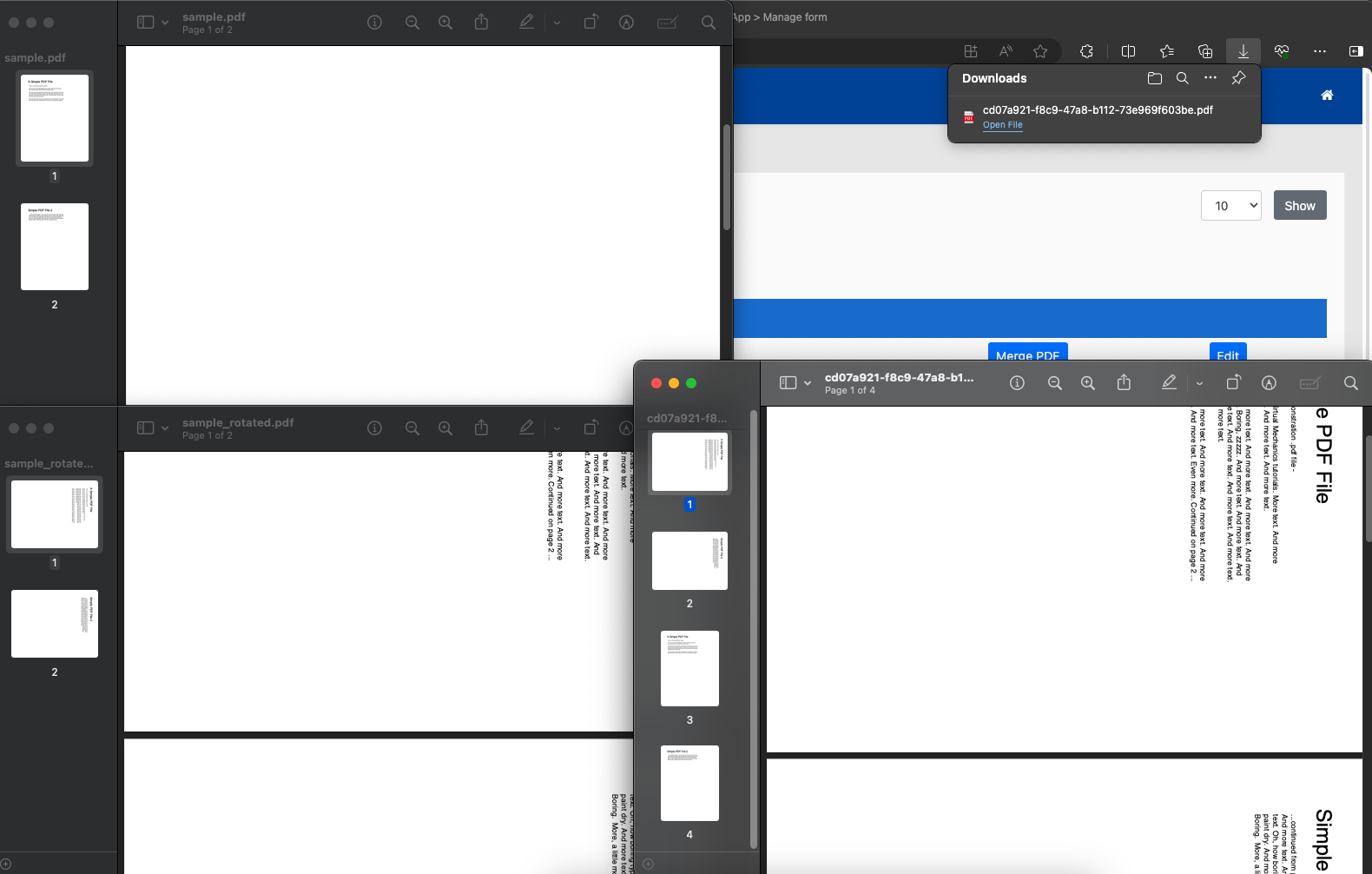Click the rotate icon in the cd07a921 toolbar
The width and height of the screenshot is (1372, 874).
coord(1233,383)
